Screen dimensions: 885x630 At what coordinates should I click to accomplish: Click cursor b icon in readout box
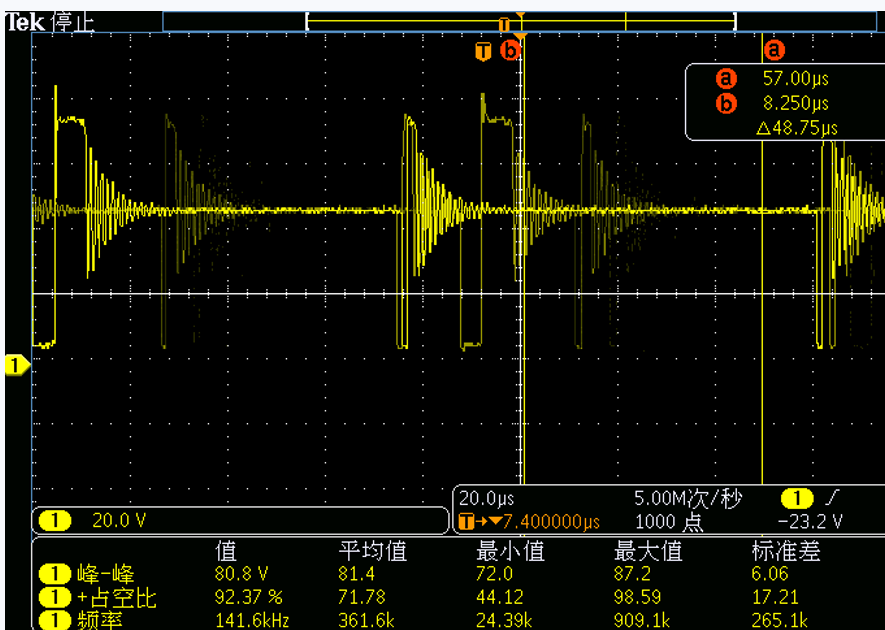[726, 103]
